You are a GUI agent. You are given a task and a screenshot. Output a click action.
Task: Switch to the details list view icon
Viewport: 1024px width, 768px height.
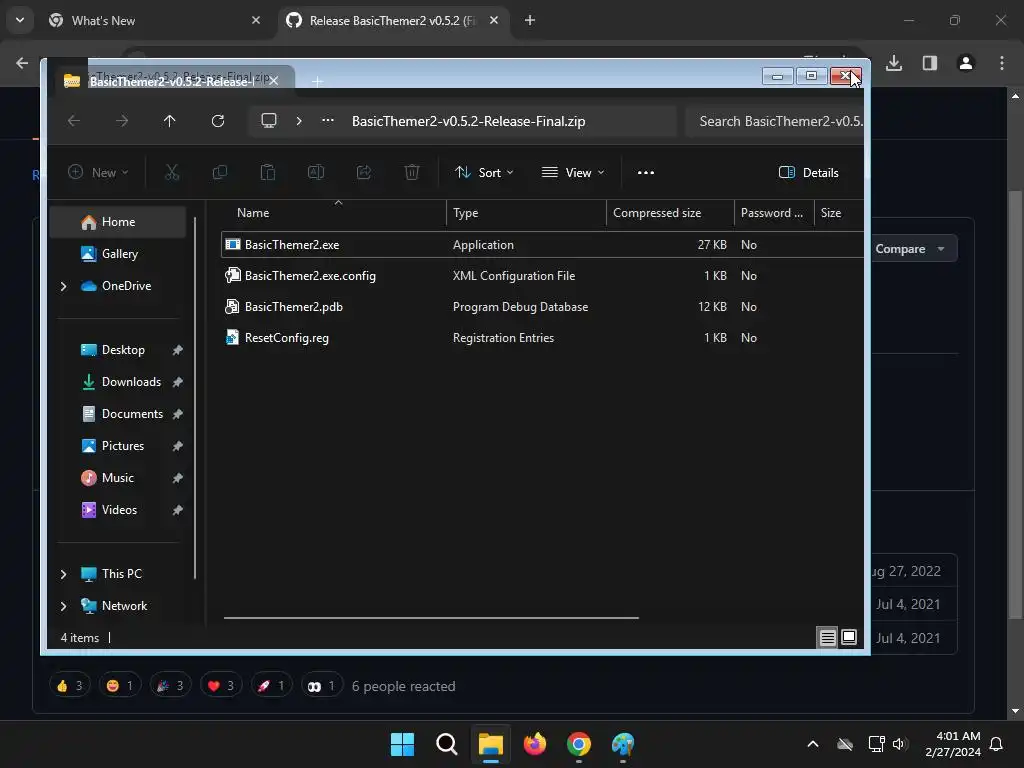(827, 637)
